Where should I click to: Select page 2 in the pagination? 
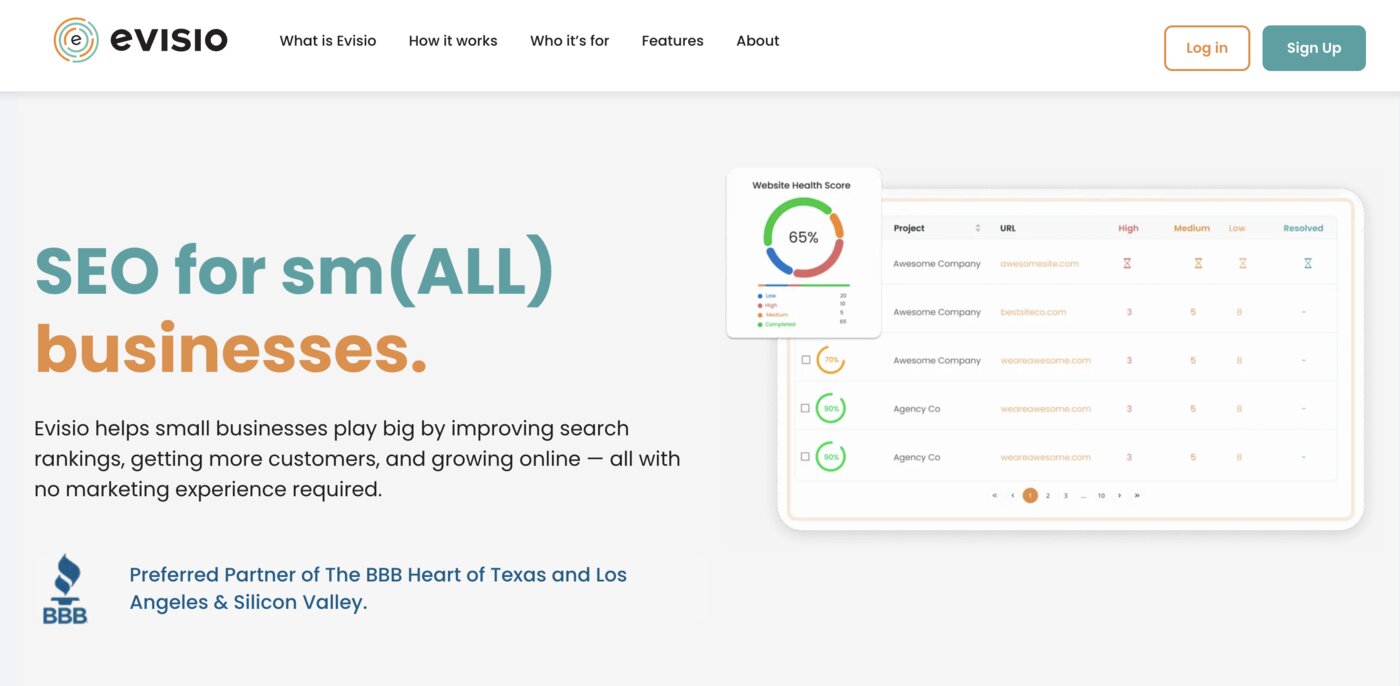click(1047, 495)
